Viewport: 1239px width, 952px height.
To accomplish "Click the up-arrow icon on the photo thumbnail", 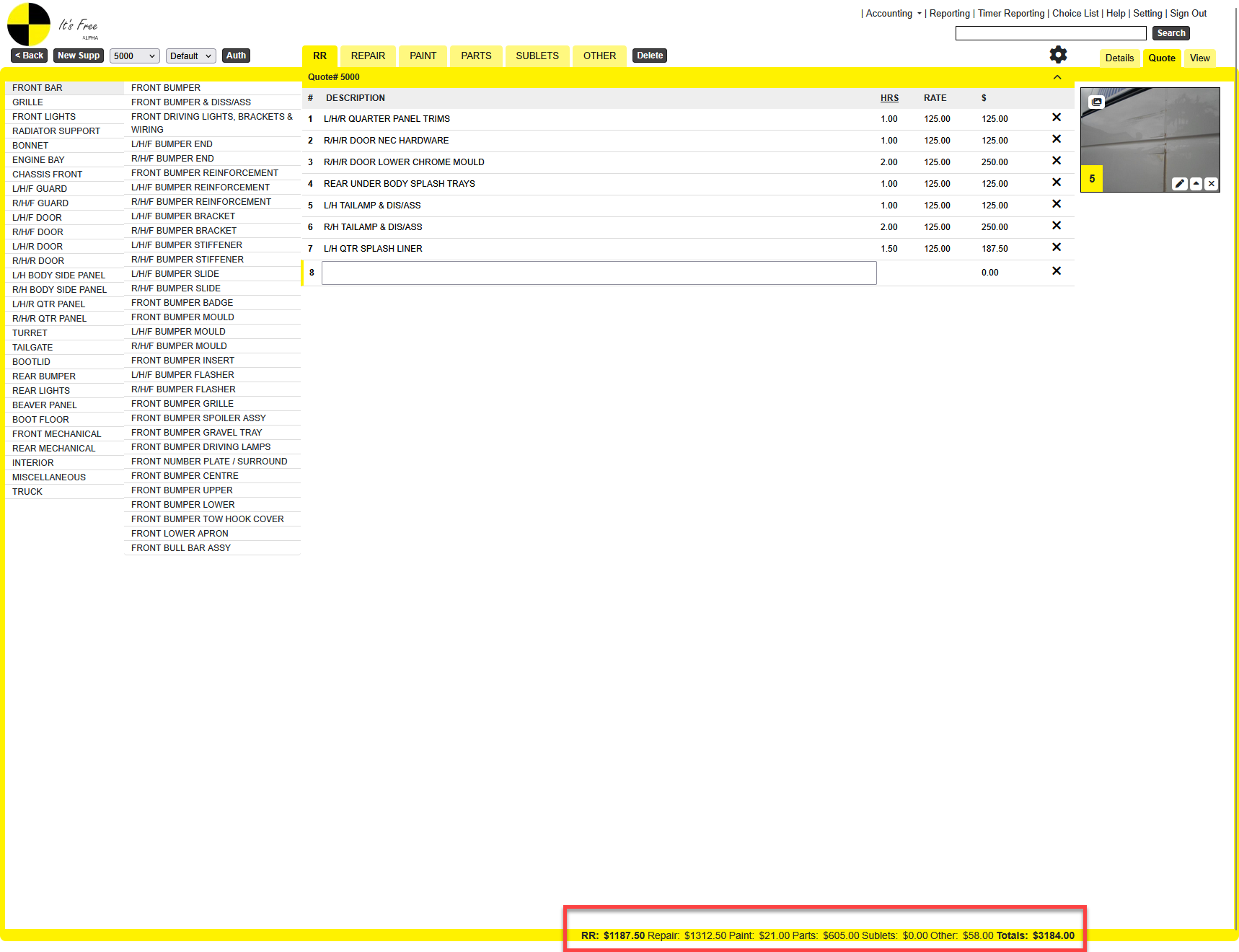I will pos(1196,184).
